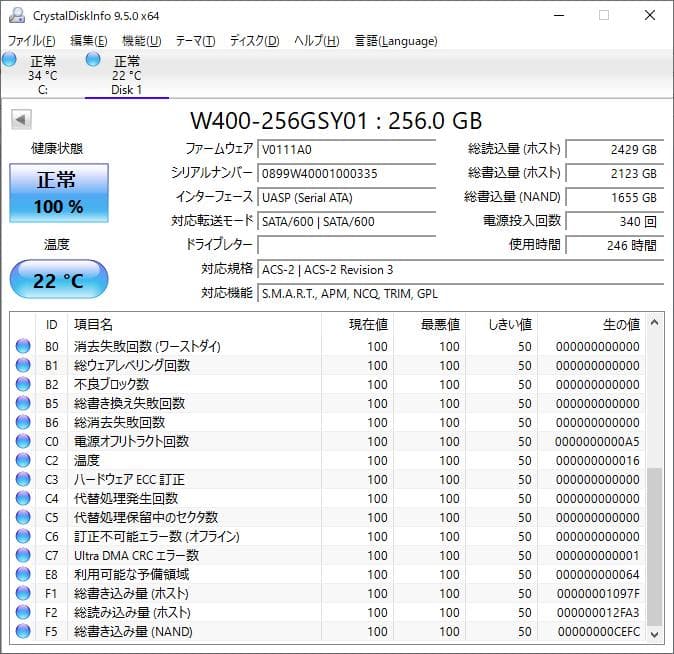
Task: Click the CrystalDiskInfo app icon in title bar
Action: coord(17,15)
